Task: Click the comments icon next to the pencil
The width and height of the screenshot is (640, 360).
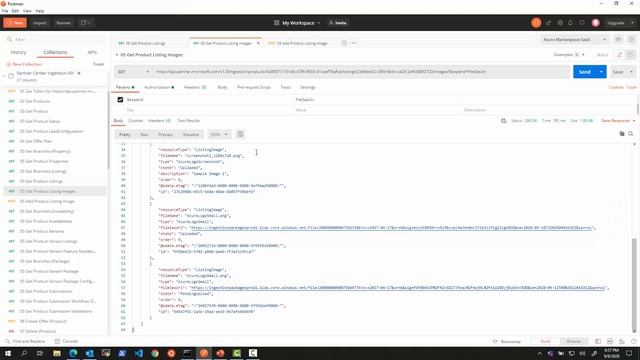Action: pyautogui.click(x=630, y=55)
